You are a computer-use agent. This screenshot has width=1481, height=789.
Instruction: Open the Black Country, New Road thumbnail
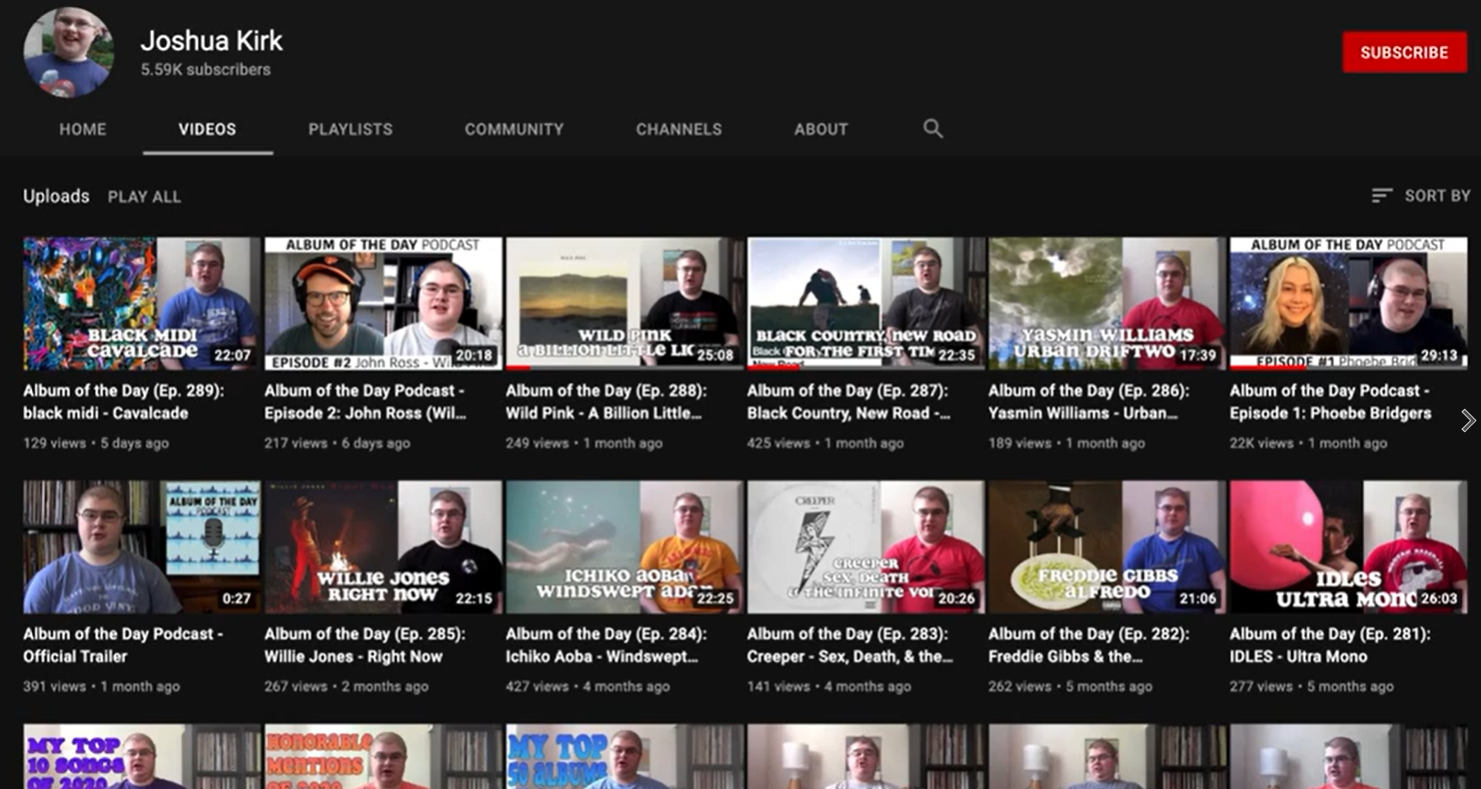(x=866, y=303)
